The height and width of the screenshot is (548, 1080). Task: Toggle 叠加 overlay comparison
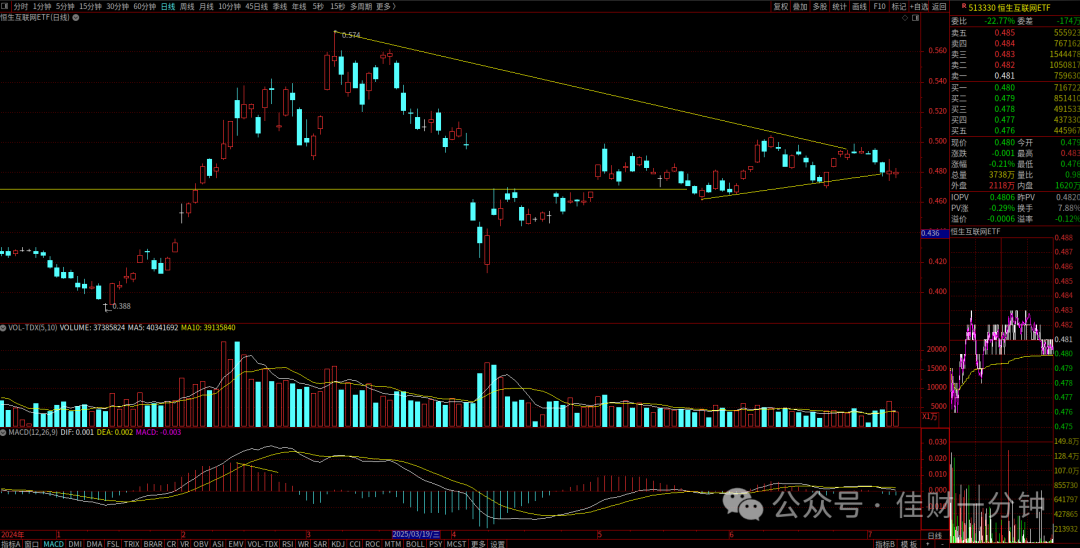pyautogui.click(x=800, y=6)
